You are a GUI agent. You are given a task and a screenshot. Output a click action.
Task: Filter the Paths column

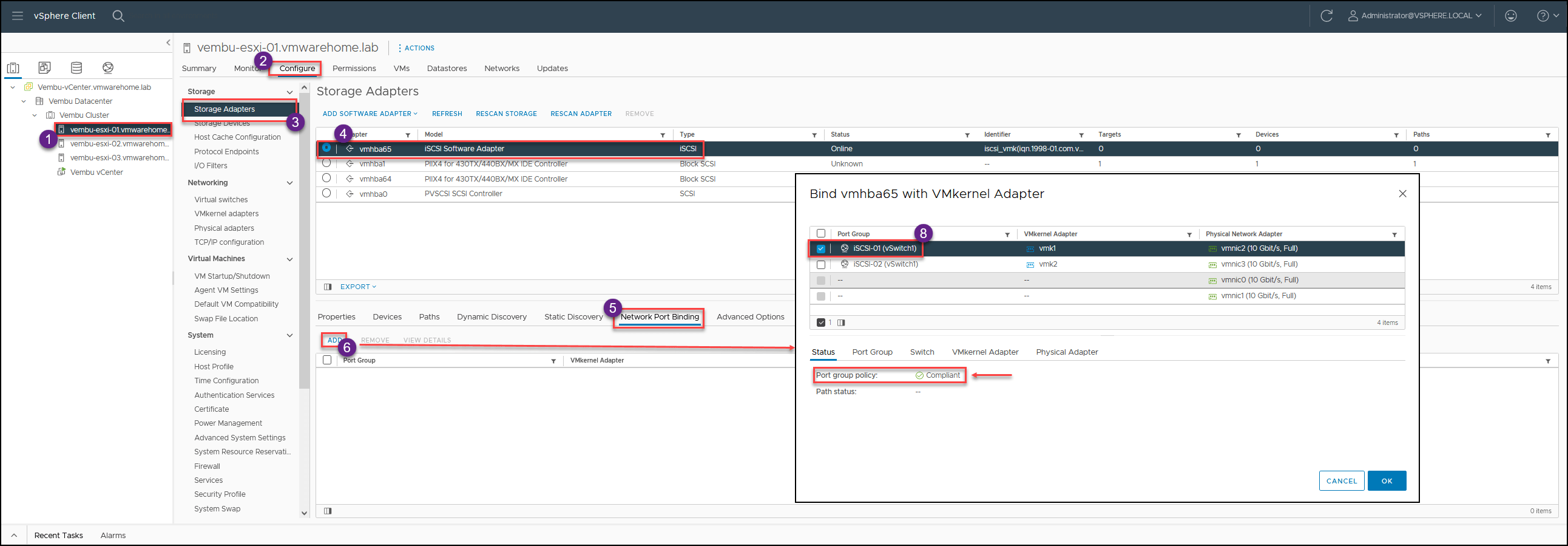(1548, 135)
